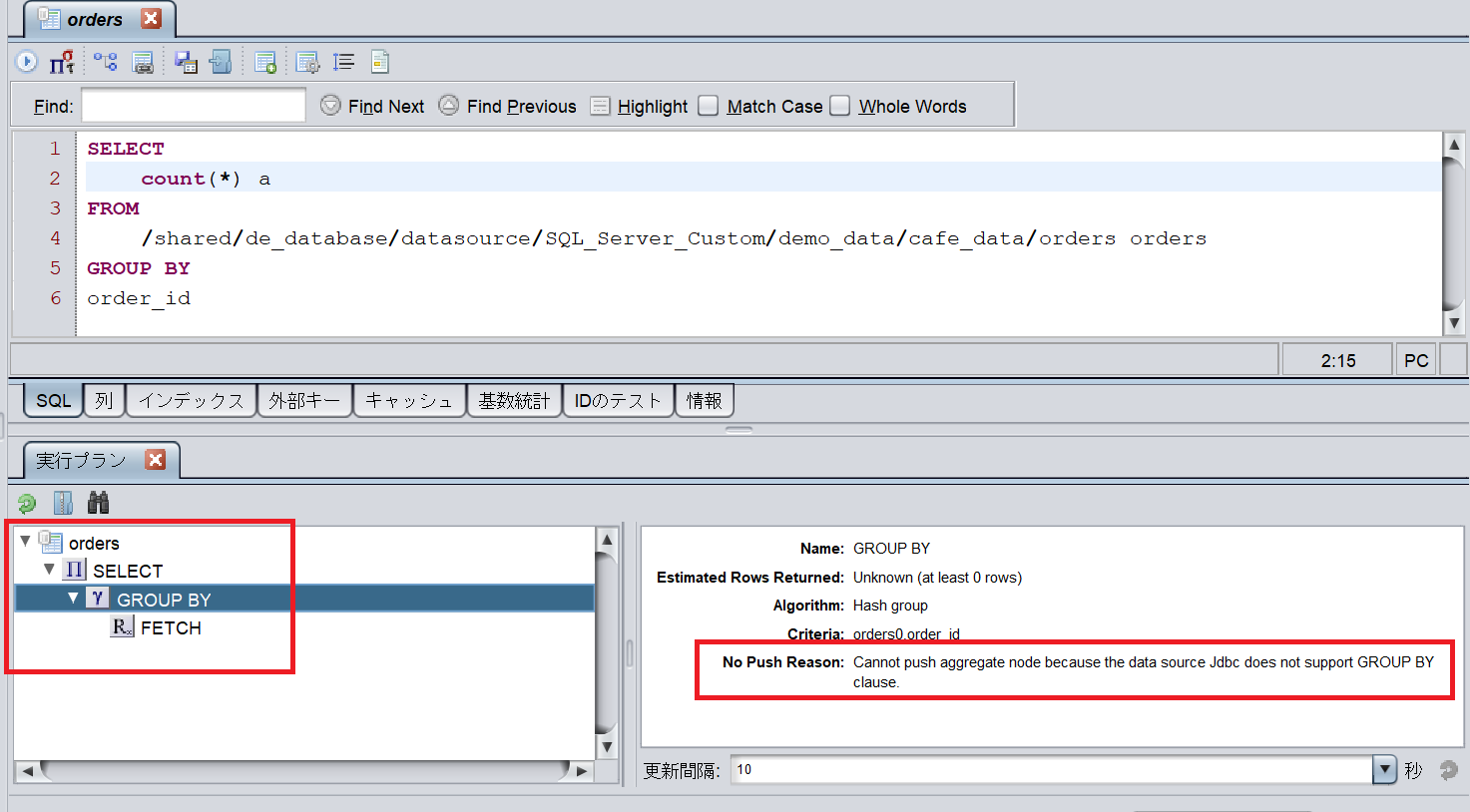
Task: Collapse the SELECT node arrow
Action: (x=49, y=569)
